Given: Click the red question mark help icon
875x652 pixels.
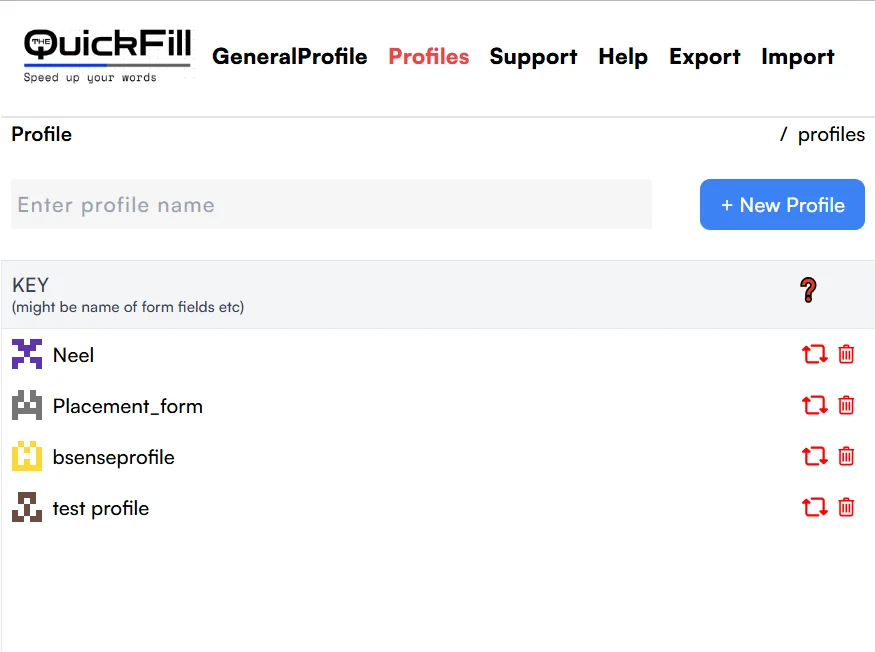Looking at the screenshot, I should pyautogui.click(x=808, y=291).
